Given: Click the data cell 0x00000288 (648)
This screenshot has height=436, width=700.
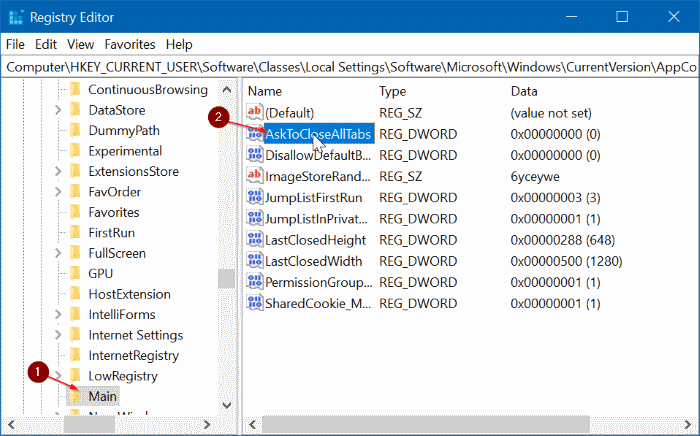Looking at the screenshot, I should (x=562, y=240).
